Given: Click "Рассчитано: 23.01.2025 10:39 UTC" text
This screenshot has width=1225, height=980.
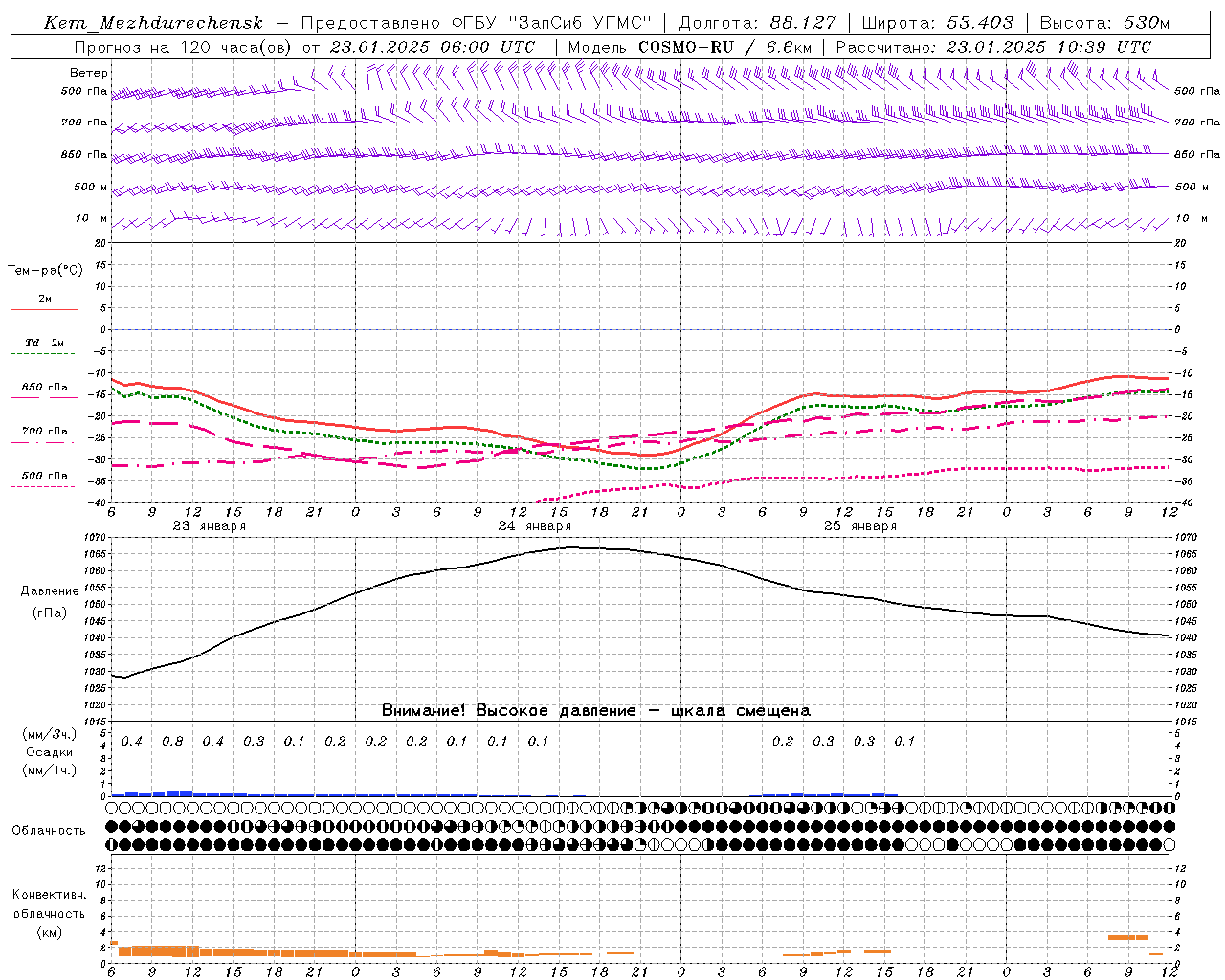Looking at the screenshot, I should [993, 47].
